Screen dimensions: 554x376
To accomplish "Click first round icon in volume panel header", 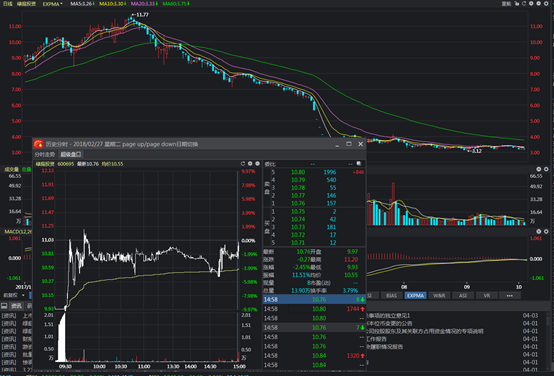I will pyautogui.click(x=539, y=169).
